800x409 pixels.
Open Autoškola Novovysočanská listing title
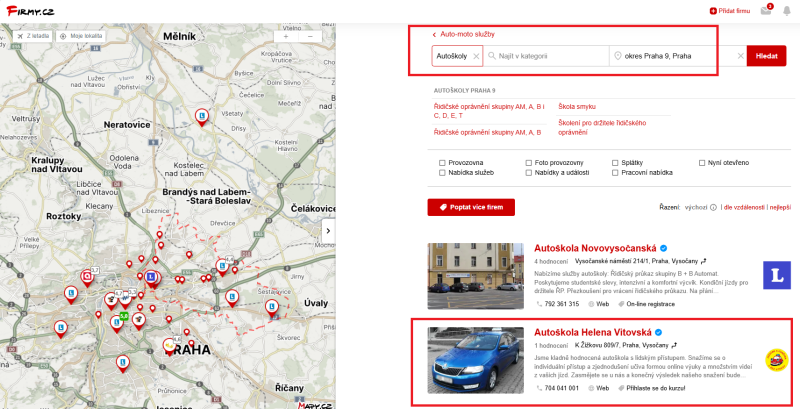[x=595, y=248]
